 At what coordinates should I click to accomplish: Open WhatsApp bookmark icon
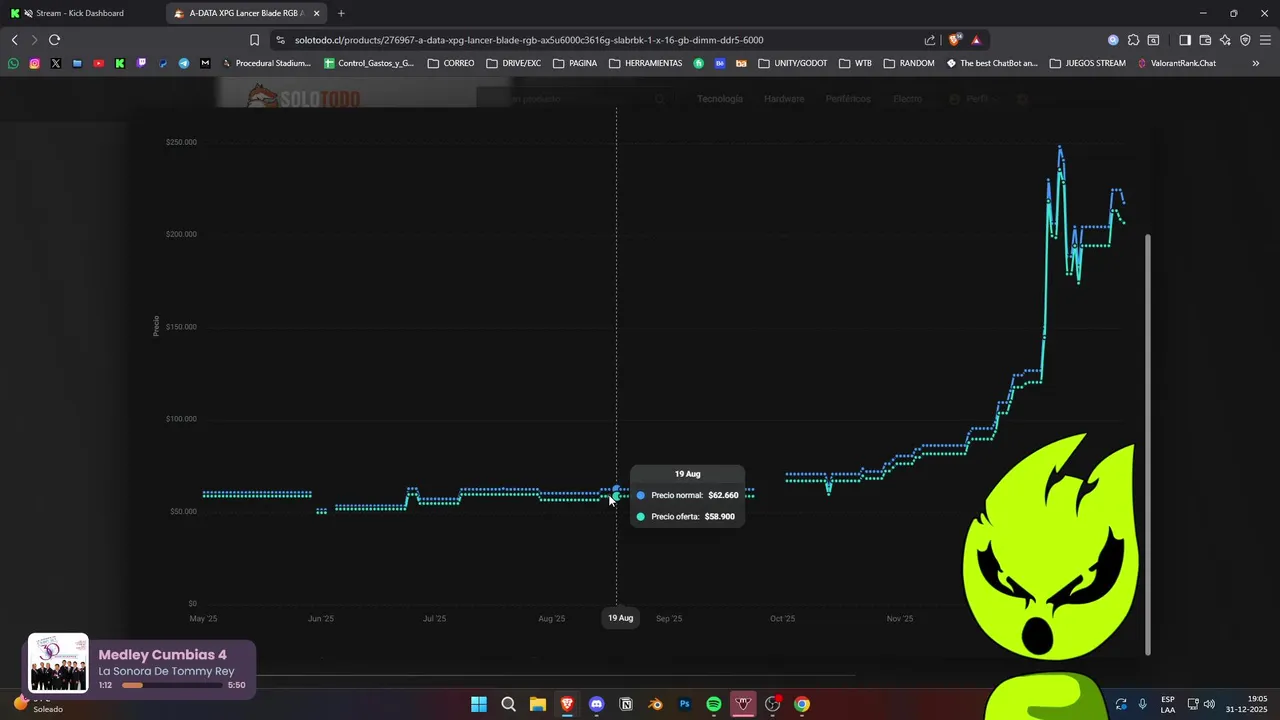(x=13, y=63)
